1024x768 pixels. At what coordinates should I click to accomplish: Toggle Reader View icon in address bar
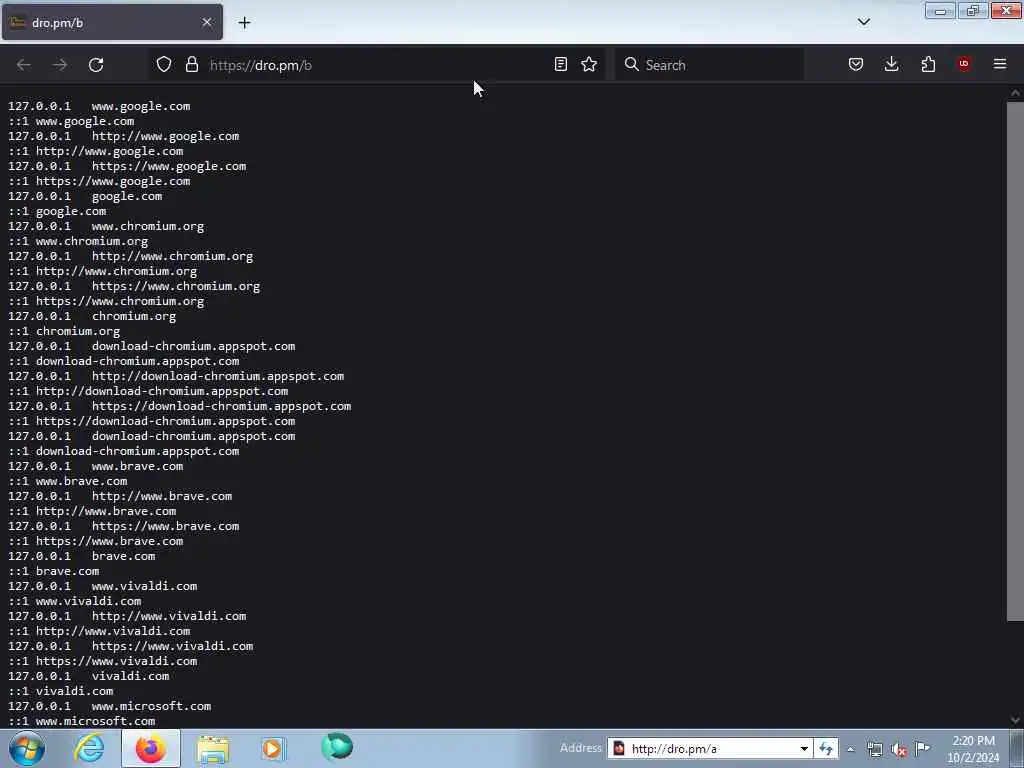pyautogui.click(x=560, y=64)
